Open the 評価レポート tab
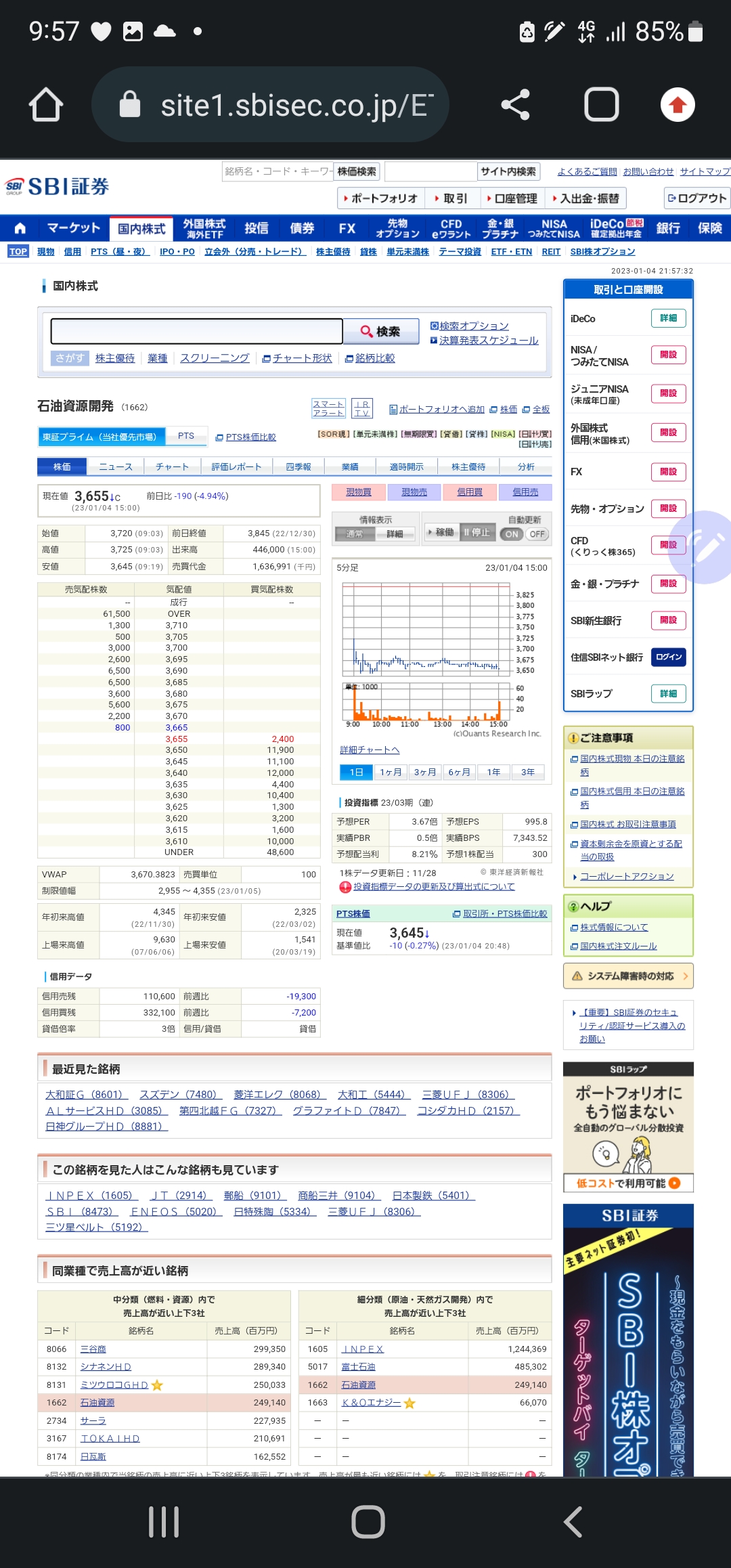Screen dimensions: 731x1568 (236, 467)
